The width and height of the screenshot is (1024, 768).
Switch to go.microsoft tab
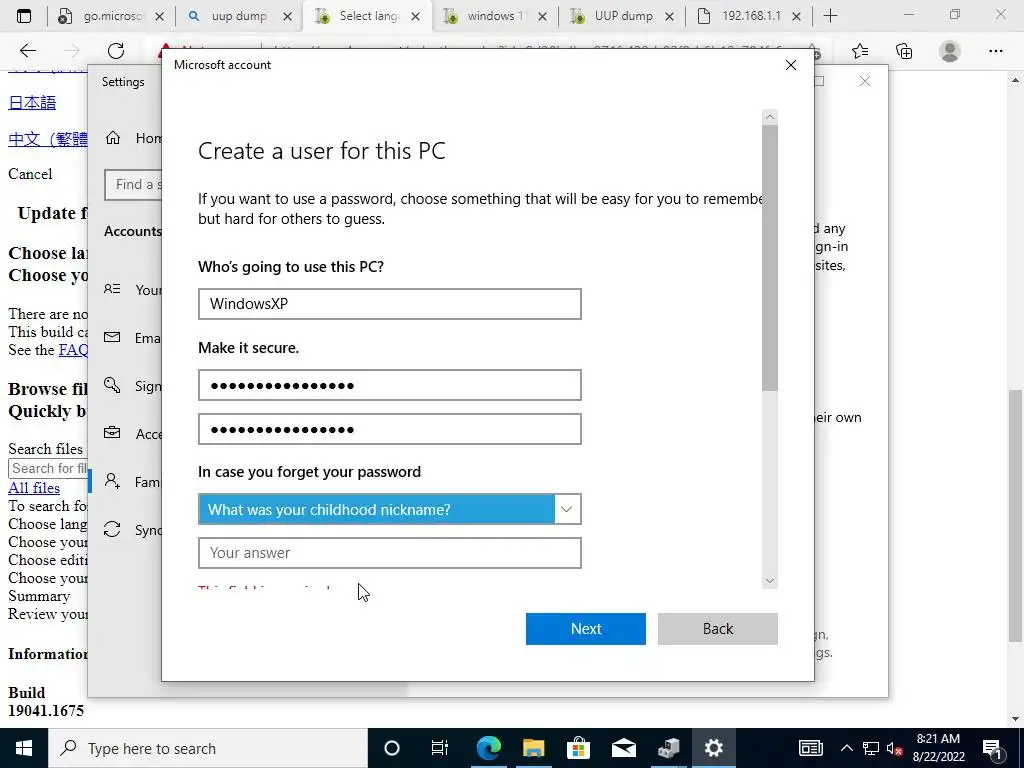(111, 17)
